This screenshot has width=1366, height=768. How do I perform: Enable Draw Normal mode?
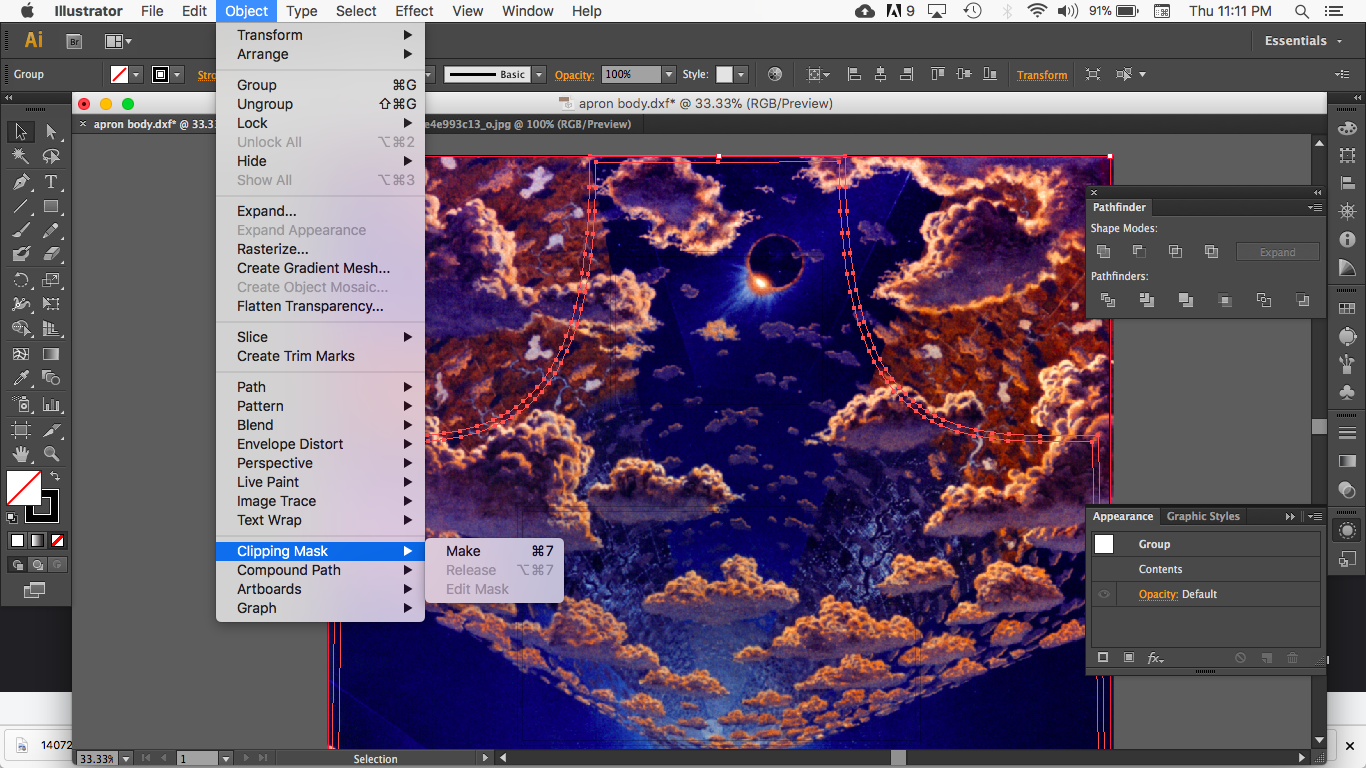pos(17,565)
